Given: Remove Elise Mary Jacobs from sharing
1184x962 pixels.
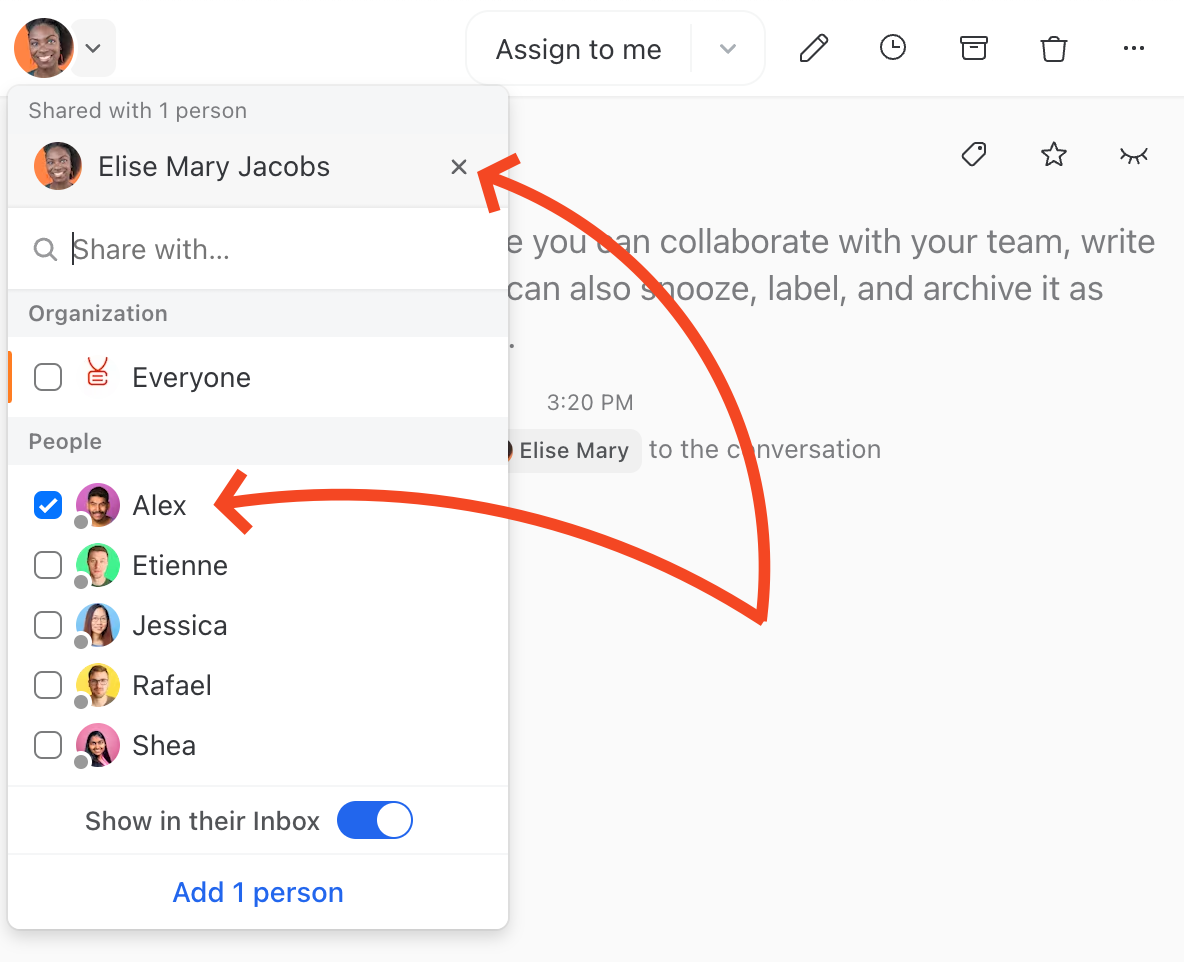Looking at the screenshot, I should point(458,166).
